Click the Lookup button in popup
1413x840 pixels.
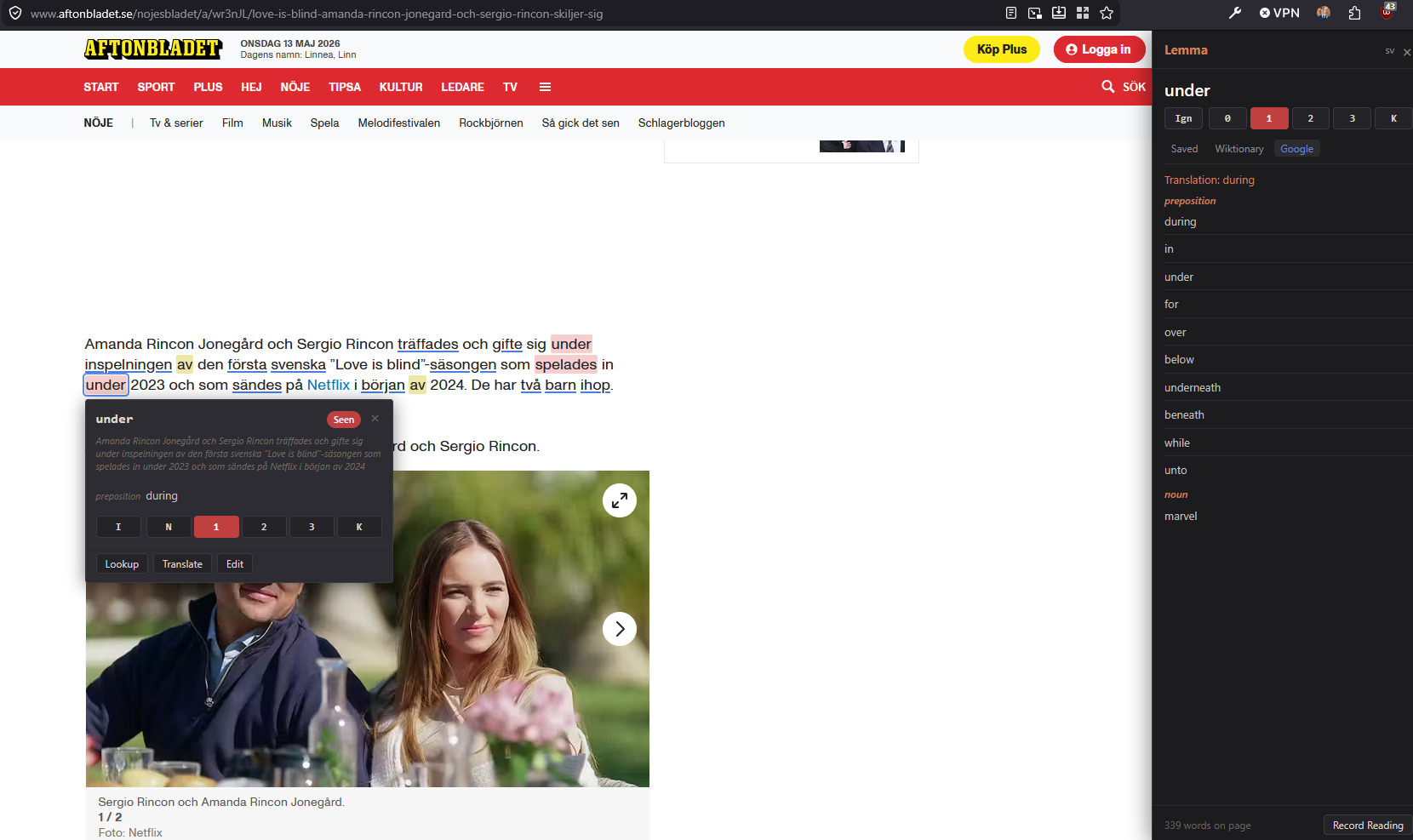point(122,564)
